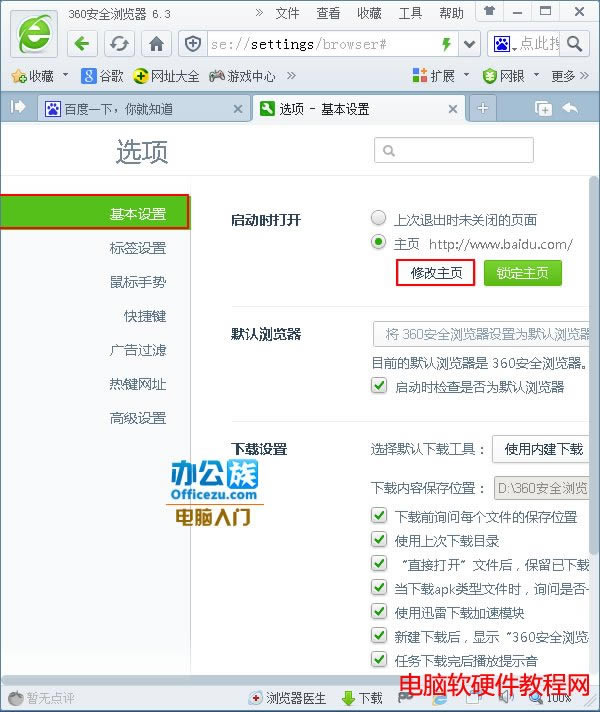This screenshot has height=712, width=600.
Task: Toggle 当下载apk类型文件时 checkbox
Action: (x=379, y=588)
